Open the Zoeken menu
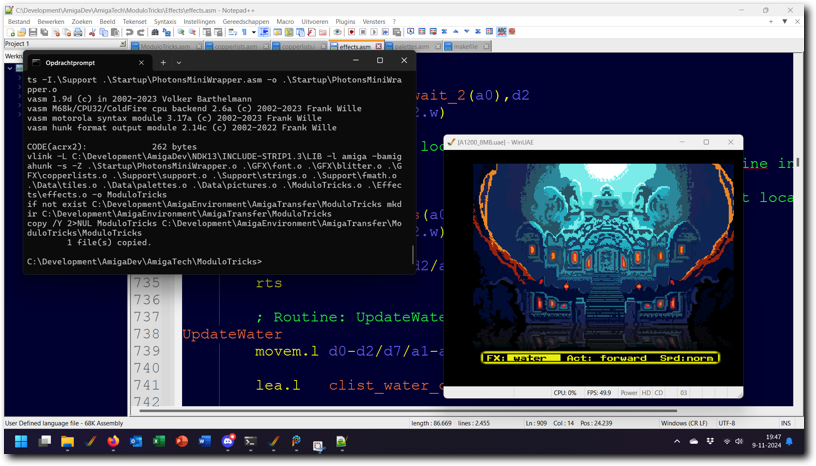 [82, 21]
